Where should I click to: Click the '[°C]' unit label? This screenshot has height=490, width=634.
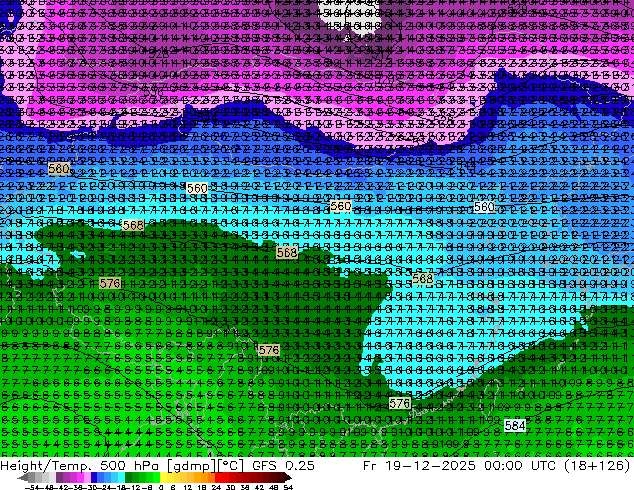230,466
